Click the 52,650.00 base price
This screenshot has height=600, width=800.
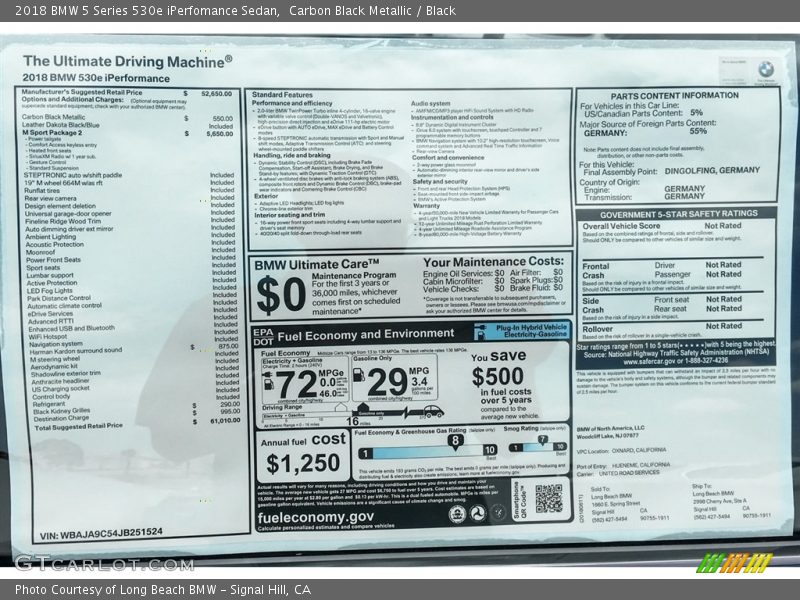pos(217,94)
